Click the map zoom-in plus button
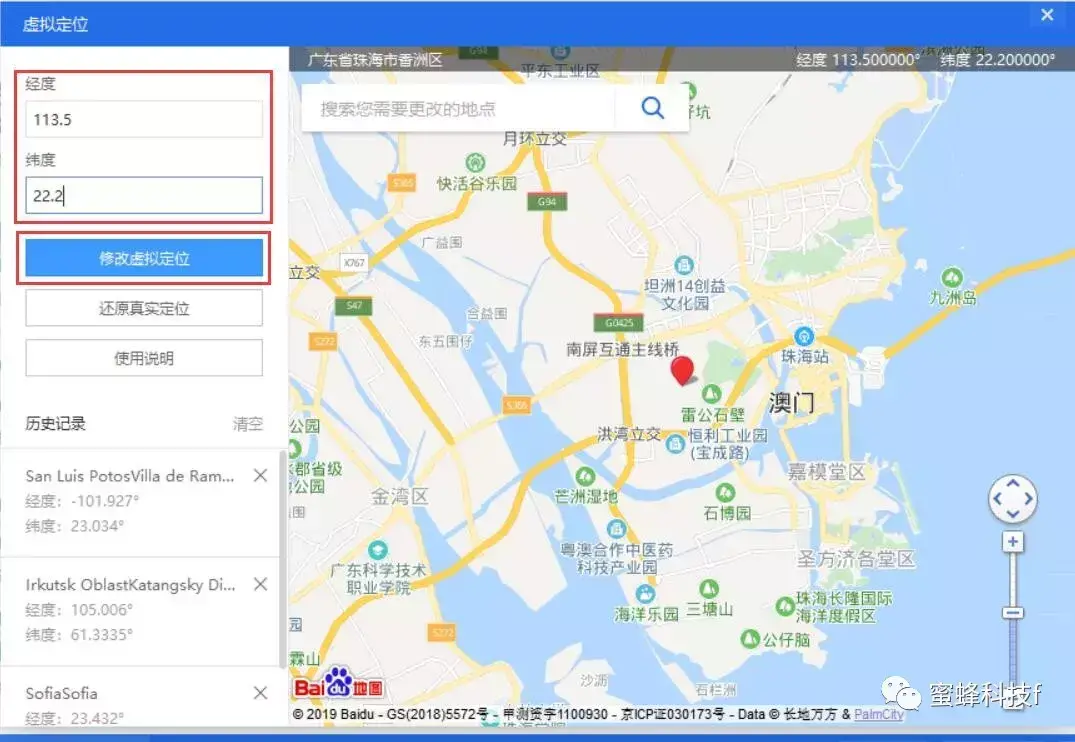 (x=1013, y=542)
